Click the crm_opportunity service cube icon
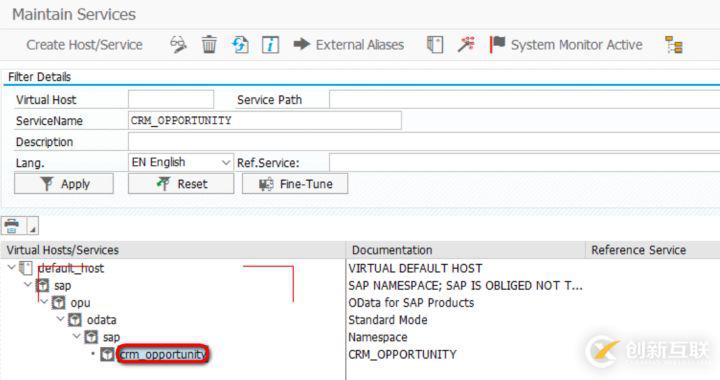 pos(107,354)
